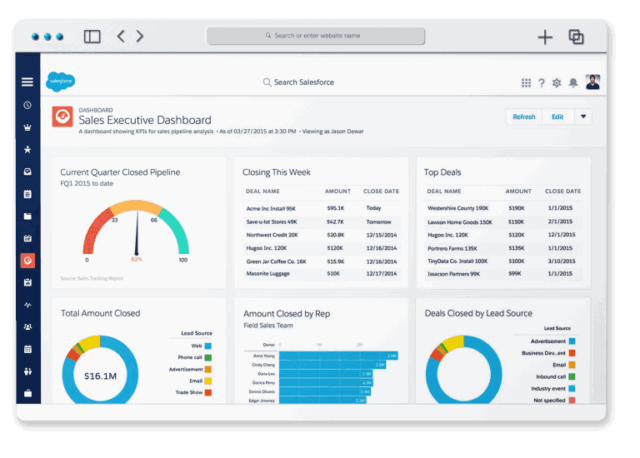
Task: Click the Search Salesforce field
Action: 299,82
